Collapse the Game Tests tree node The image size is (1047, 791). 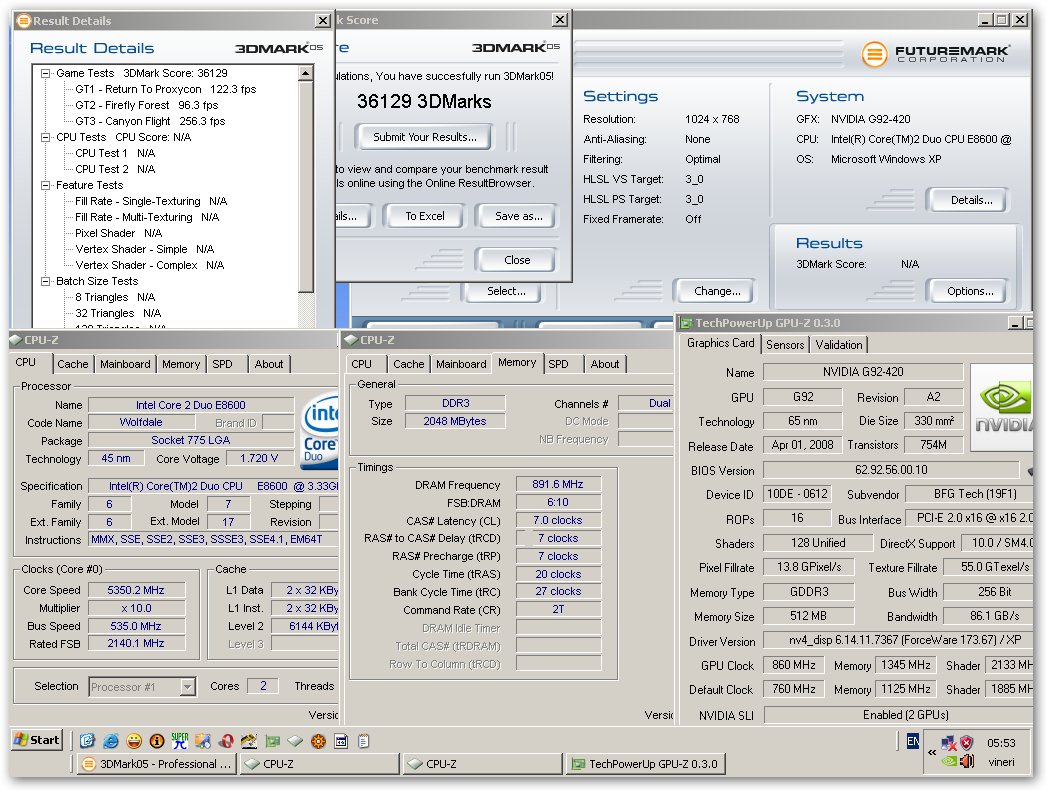[x=45, y=73]
